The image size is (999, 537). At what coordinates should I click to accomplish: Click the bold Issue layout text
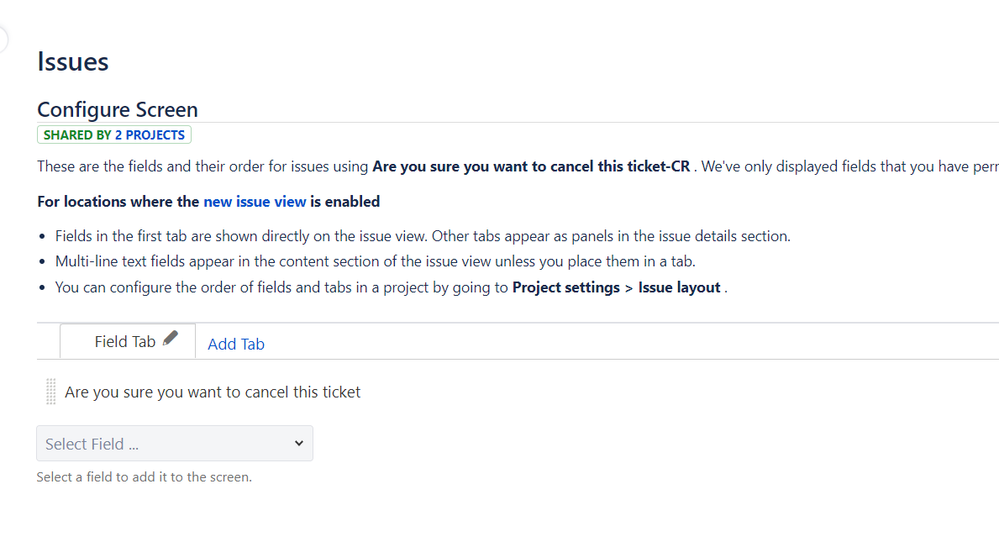679,287
